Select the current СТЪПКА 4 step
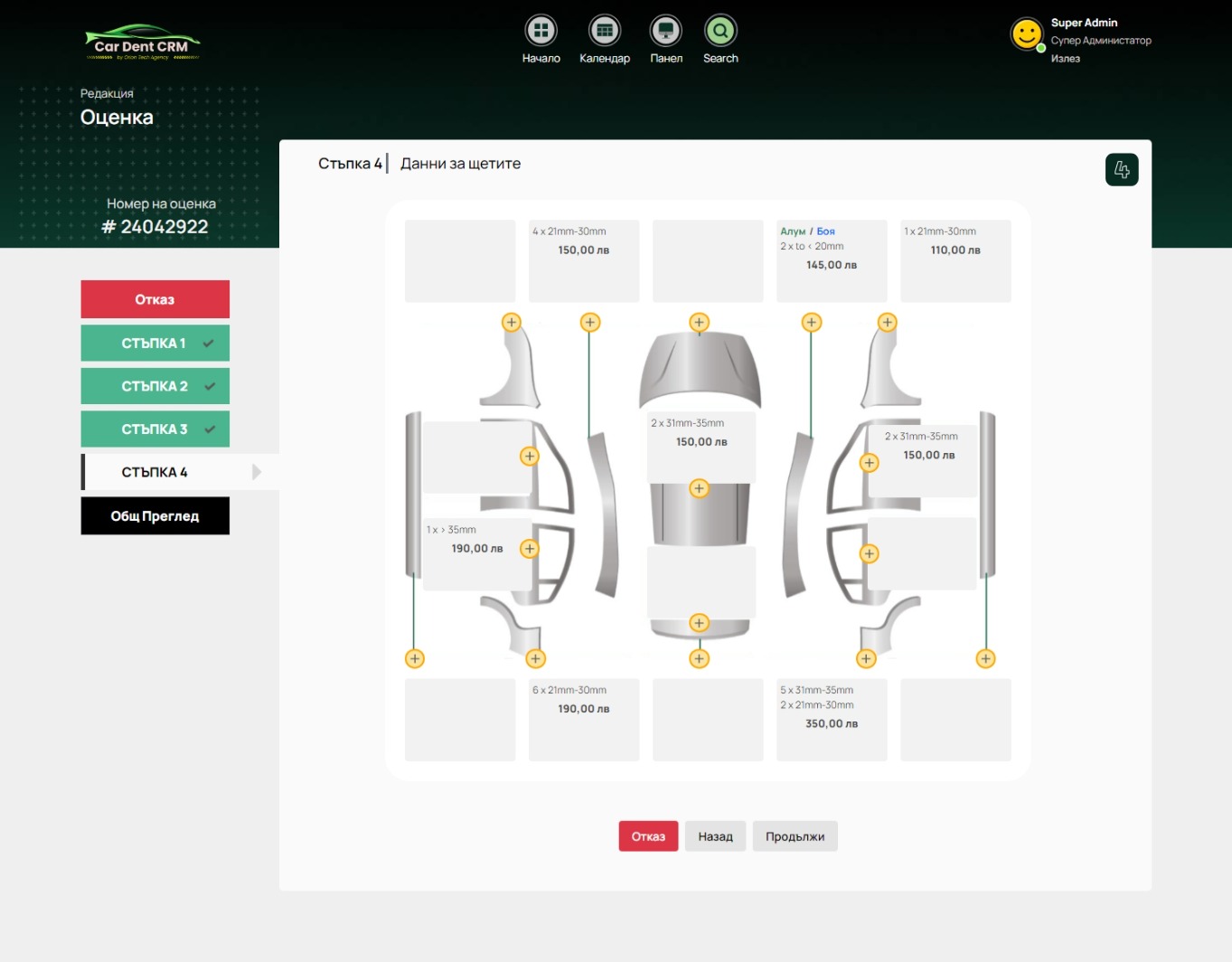Image resolution: width=1232 pixels, height=962 pixels. [x=155, y=472]
